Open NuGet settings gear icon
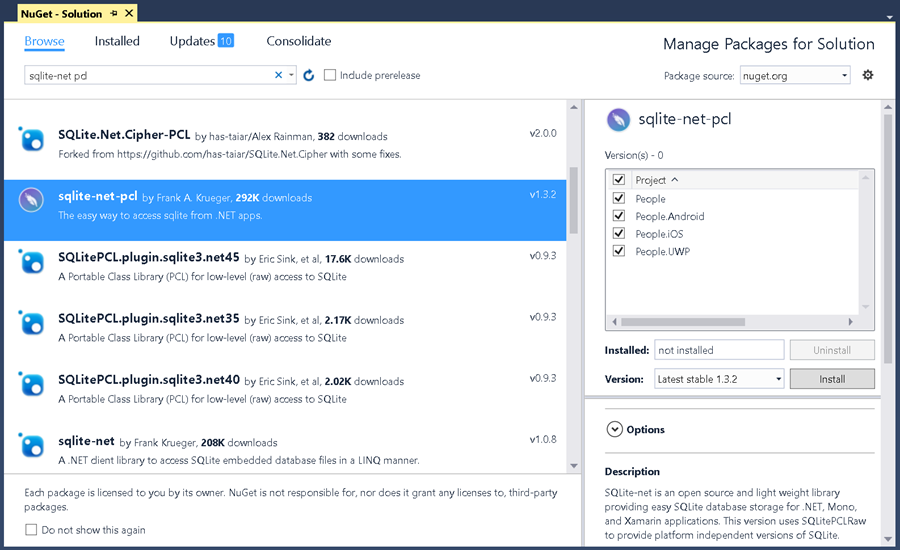Screen dimensions: 900x550 (868, 75)
